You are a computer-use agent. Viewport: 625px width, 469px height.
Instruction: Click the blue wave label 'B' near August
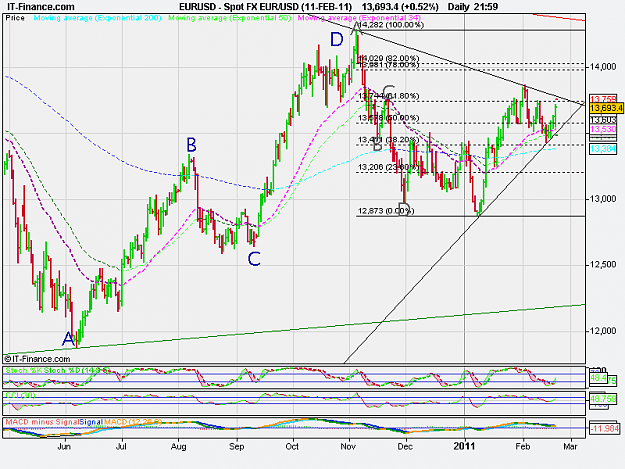pyautogui.click(x=191, y=145)
